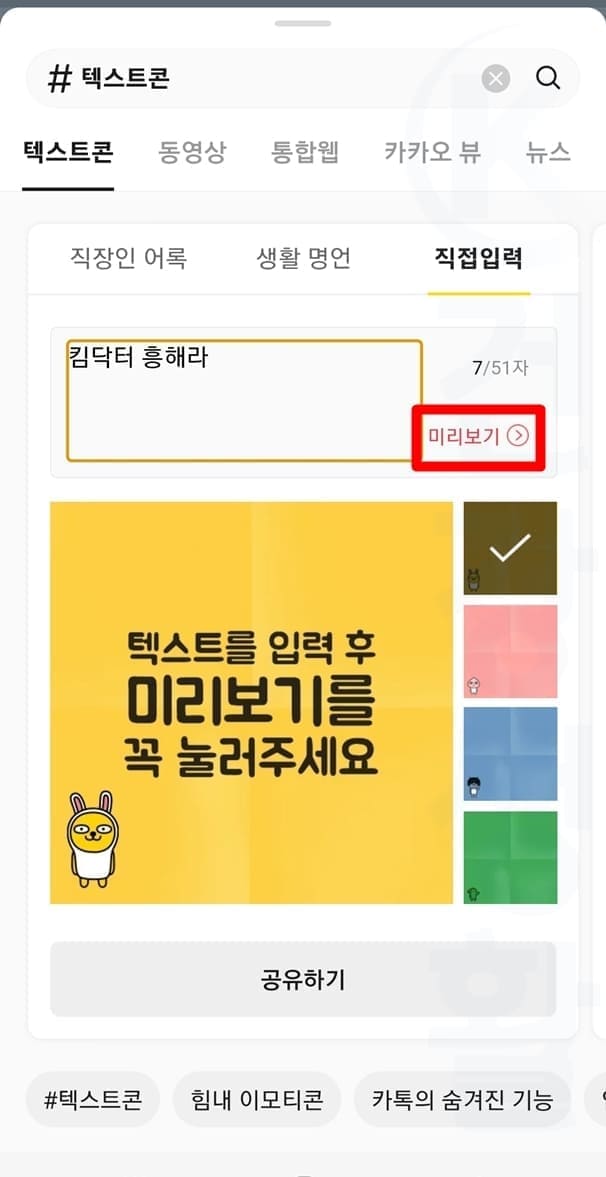This screenshot has height=1177, width=606.
Task: Choose the green background theme
Action: (510, 857)
